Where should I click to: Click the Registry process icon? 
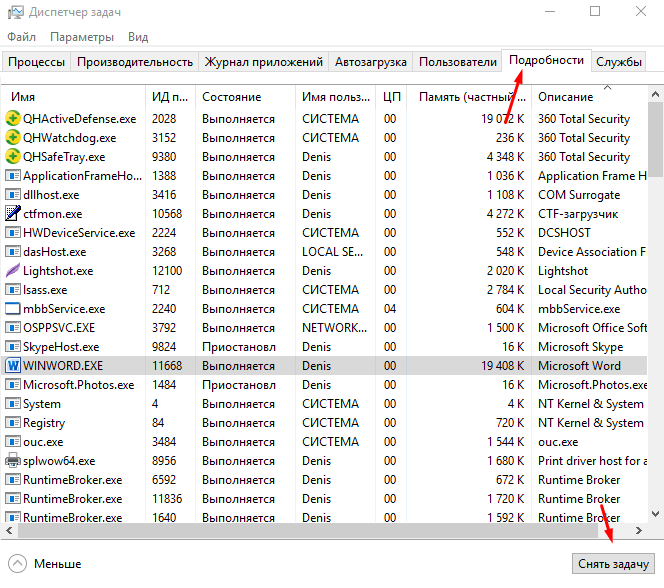tap(13, 422)
